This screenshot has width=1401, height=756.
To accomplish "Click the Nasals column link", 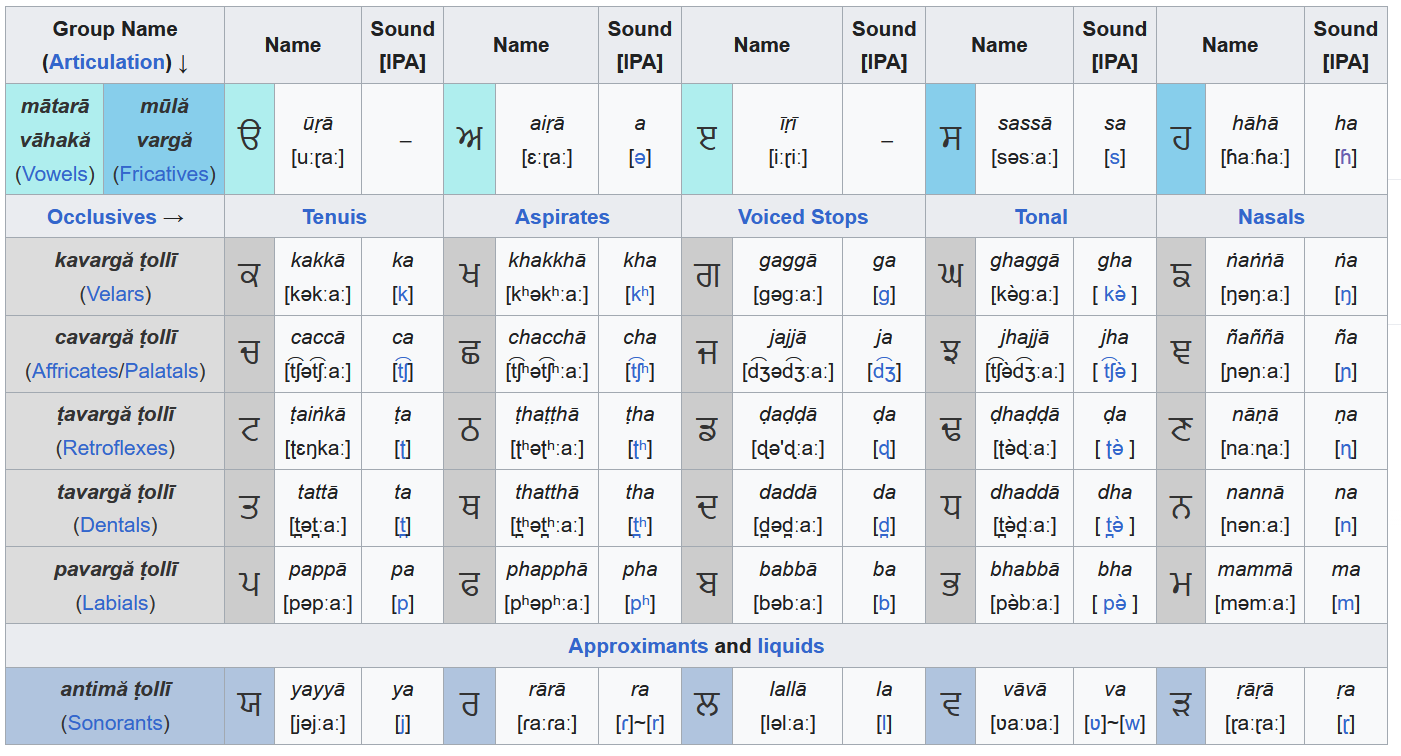I will 1271,217.
